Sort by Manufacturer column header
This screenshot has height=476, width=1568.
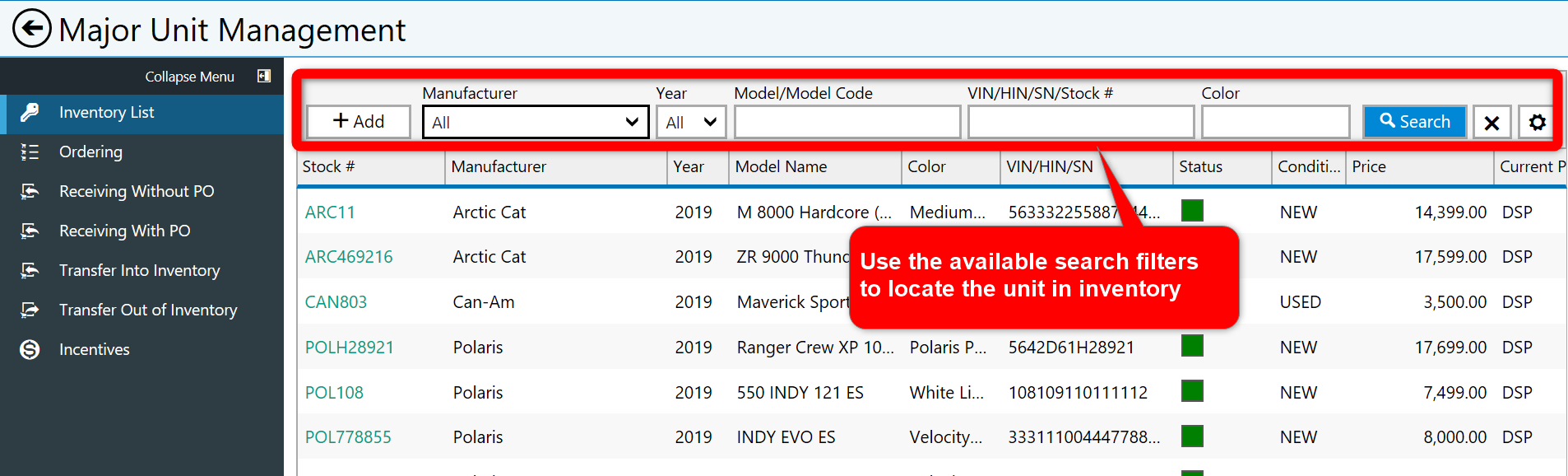555,166
